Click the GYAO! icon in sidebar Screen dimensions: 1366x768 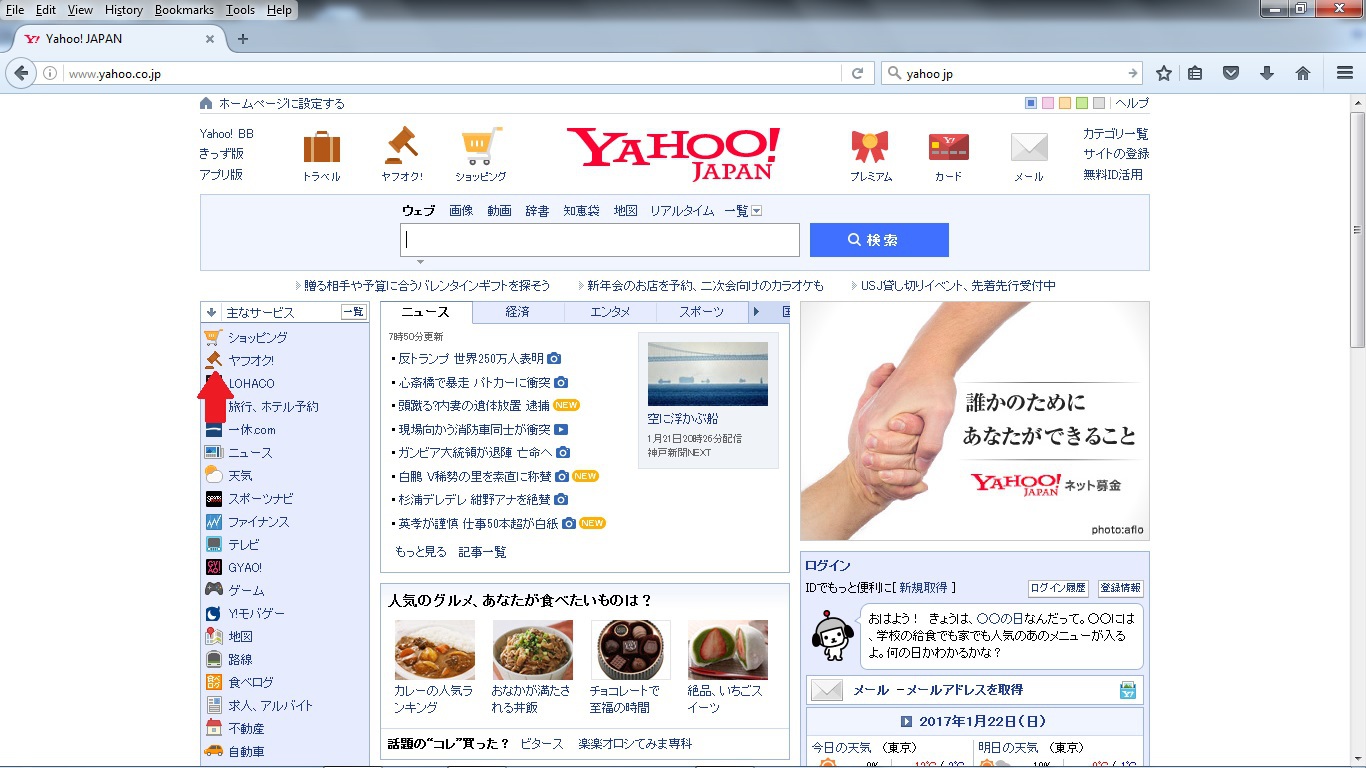(213, 567)
